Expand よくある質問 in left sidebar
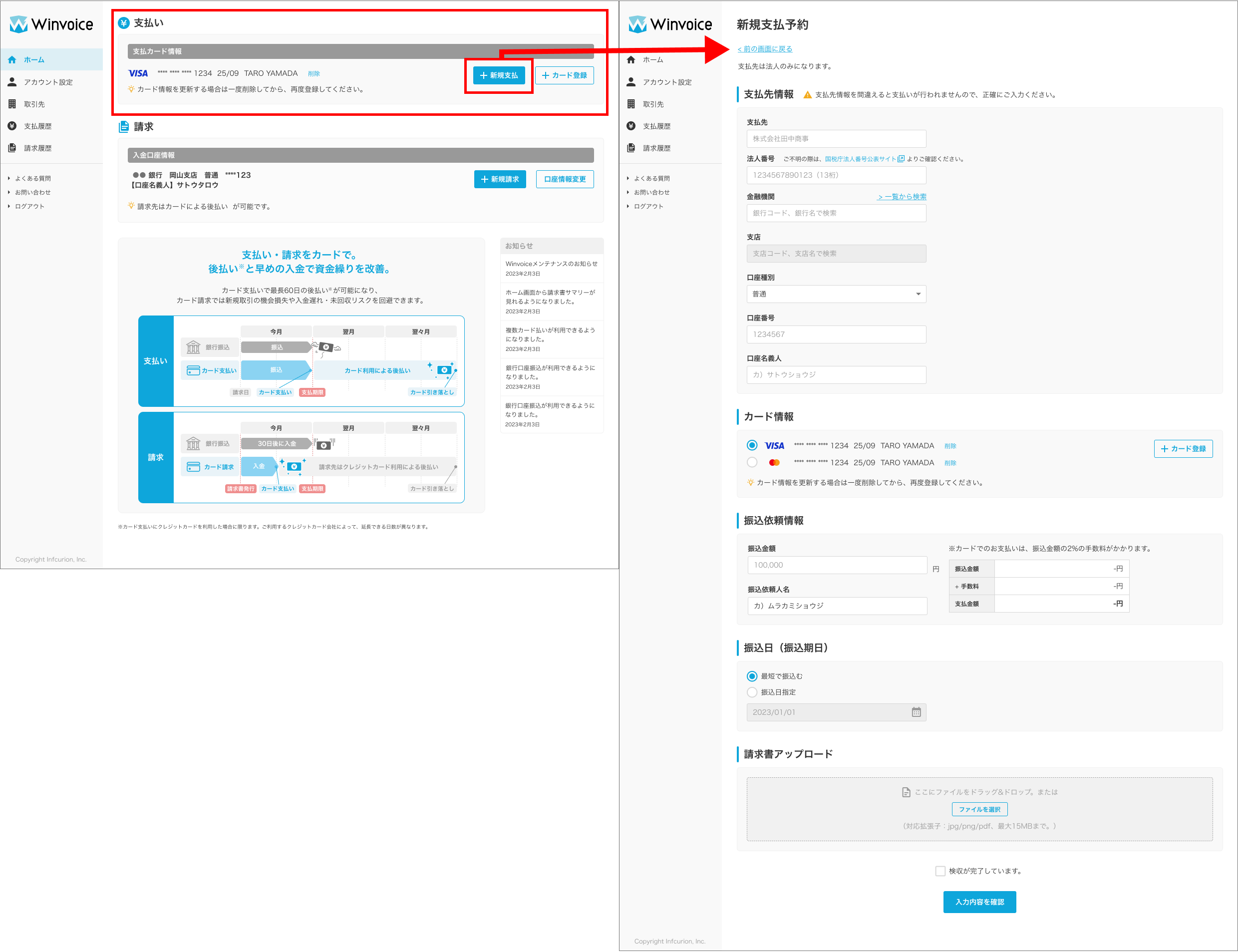This screenshot has height=952, width=1238. (x=32, y=179)
